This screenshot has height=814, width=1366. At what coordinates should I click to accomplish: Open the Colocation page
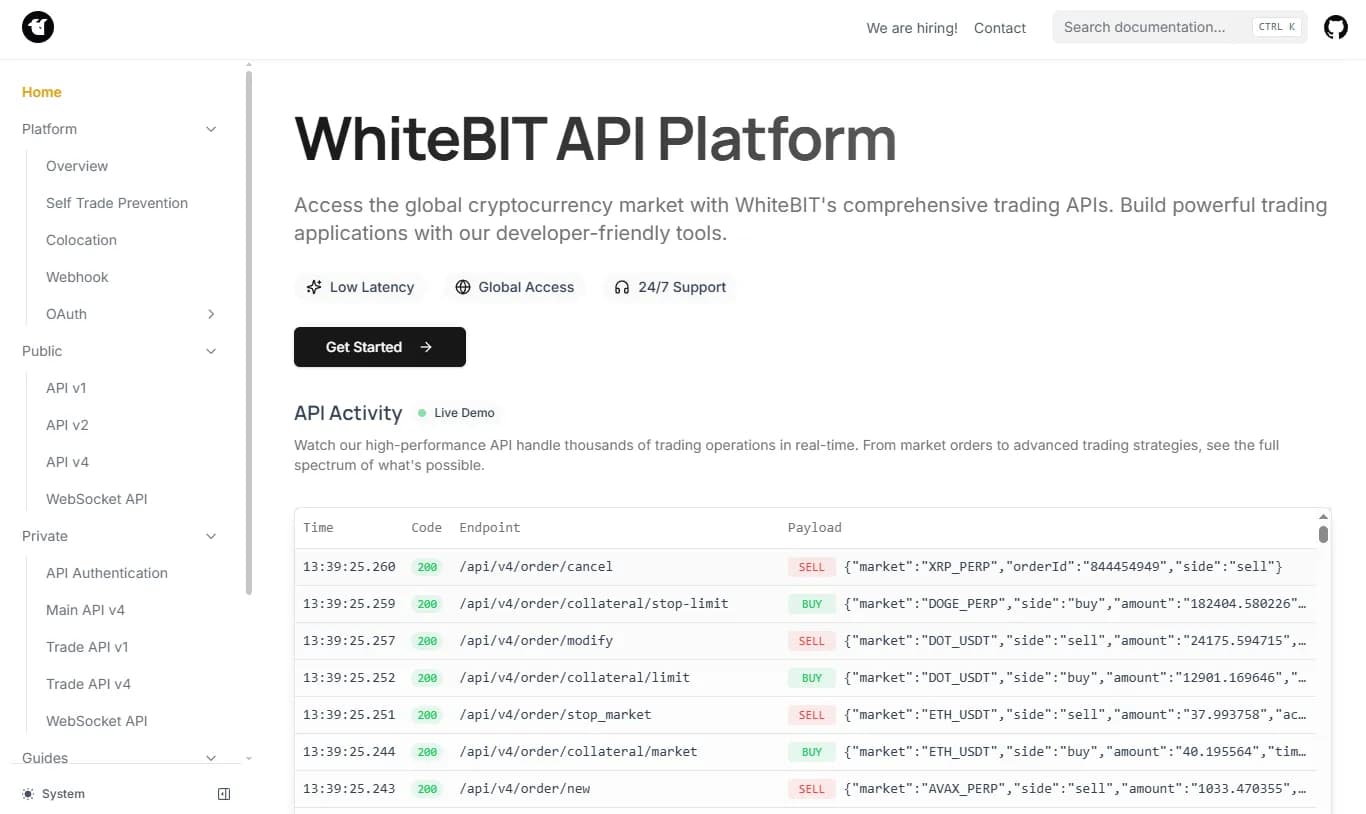[81, 240]
